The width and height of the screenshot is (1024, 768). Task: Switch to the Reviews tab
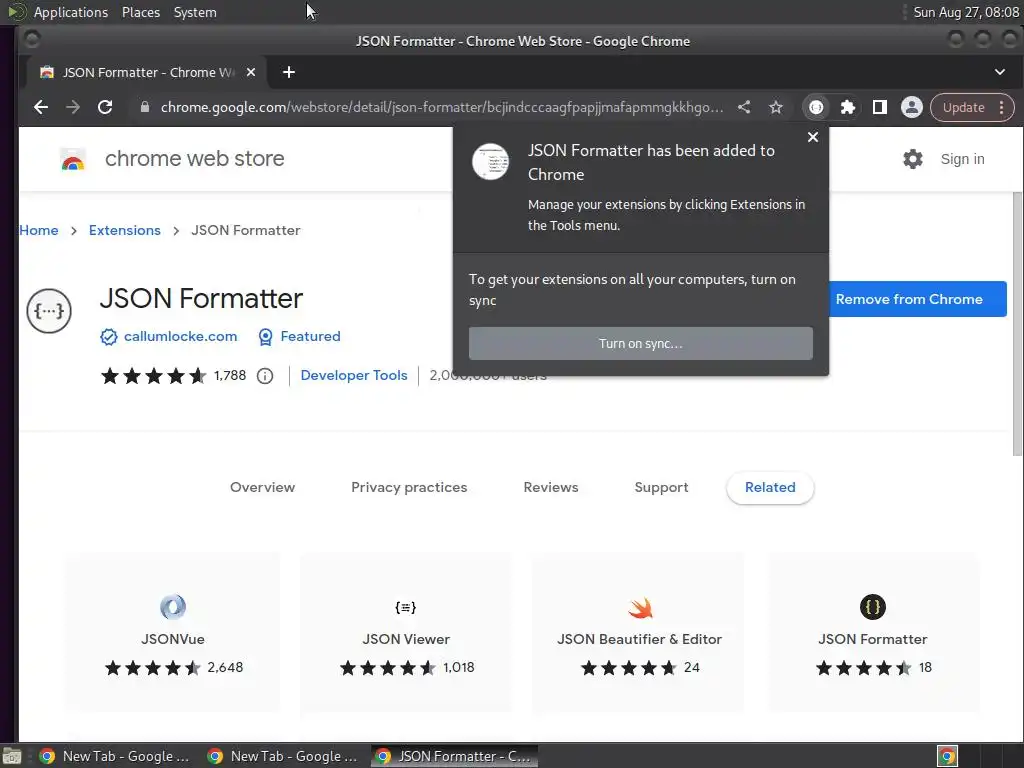tap(551, 487)
